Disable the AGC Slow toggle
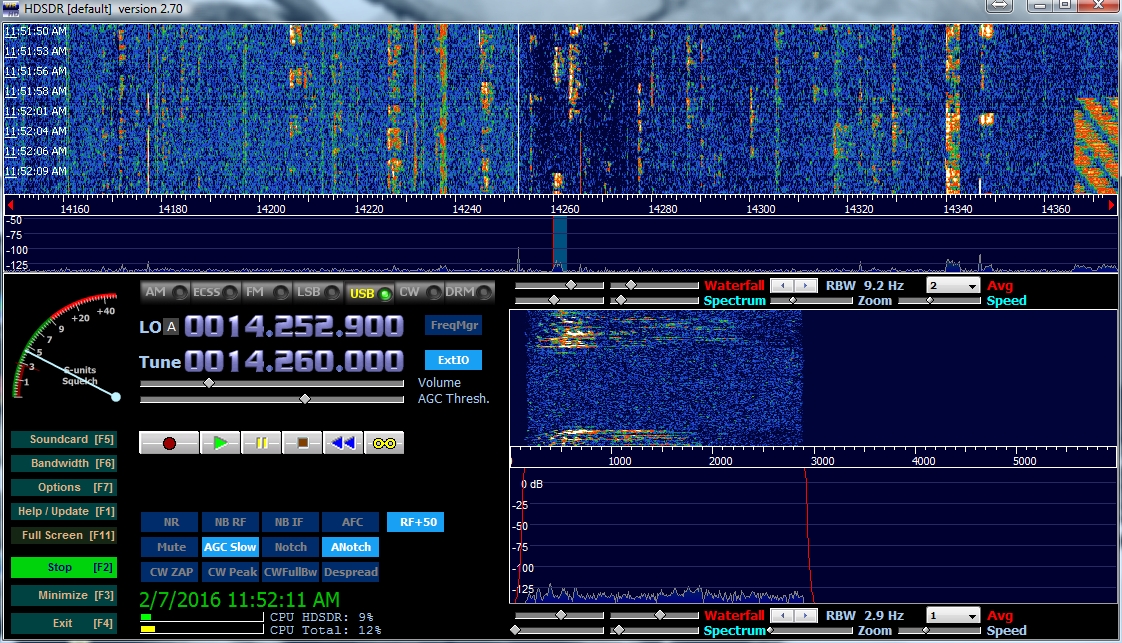1122x643 pixels. click(230, 547)
